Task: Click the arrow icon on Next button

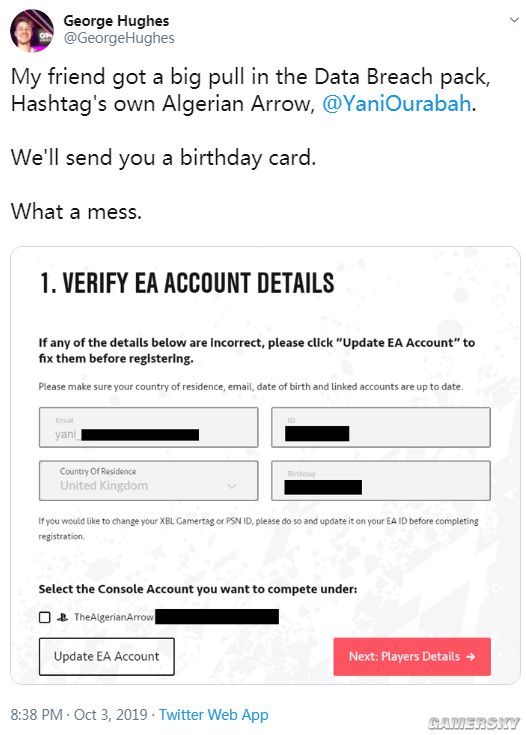Action: pos(471,657)
